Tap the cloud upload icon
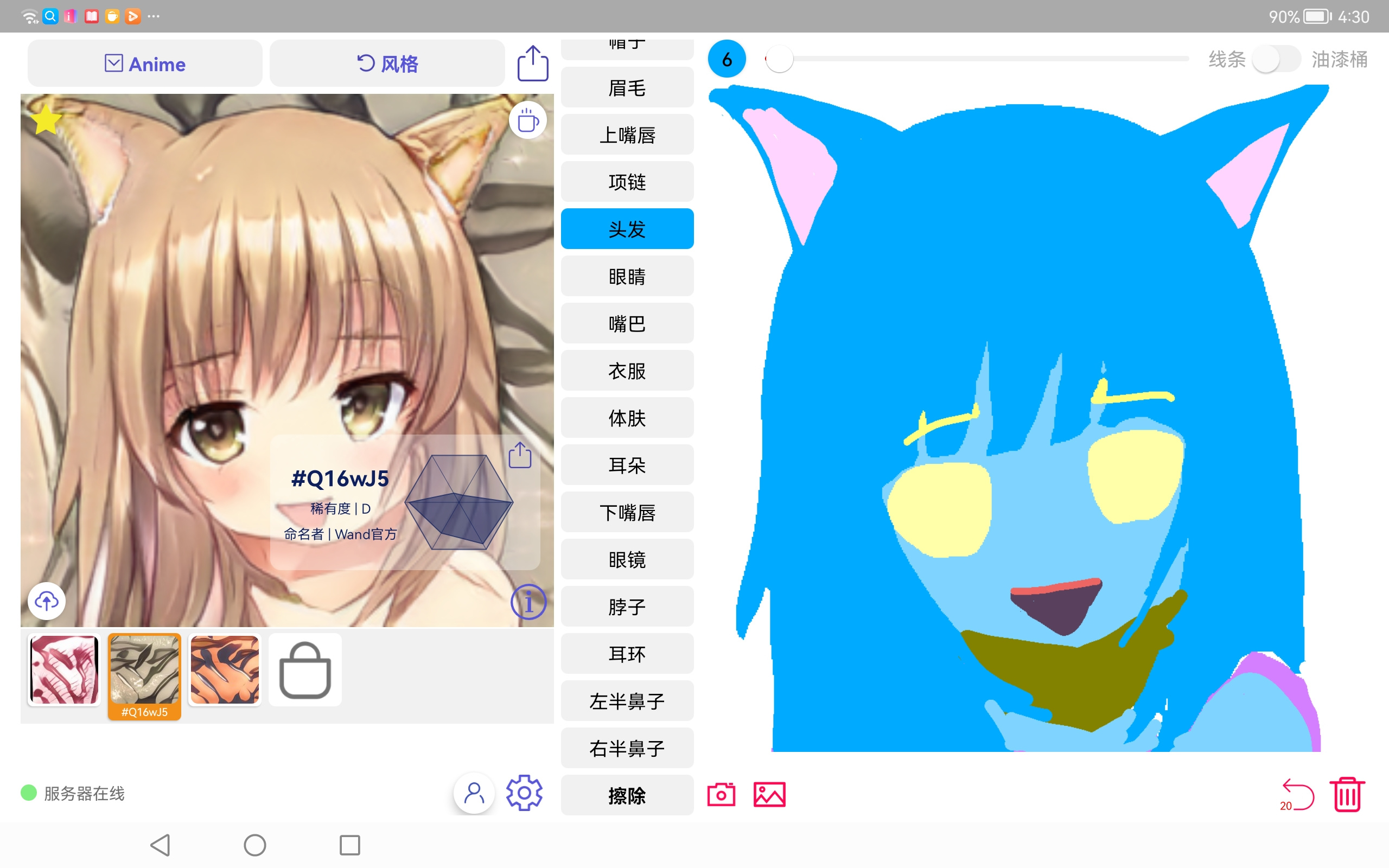Screen dimensions: 1389x868 pyautogui.click(x=47, y=601)
